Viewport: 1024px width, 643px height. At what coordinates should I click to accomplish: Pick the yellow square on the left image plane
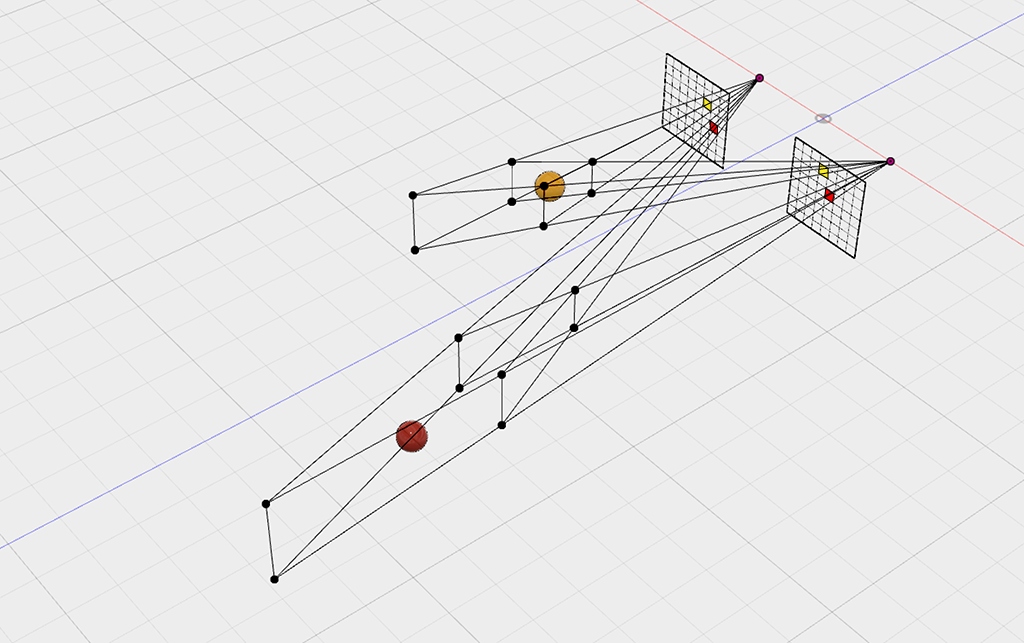707,104
